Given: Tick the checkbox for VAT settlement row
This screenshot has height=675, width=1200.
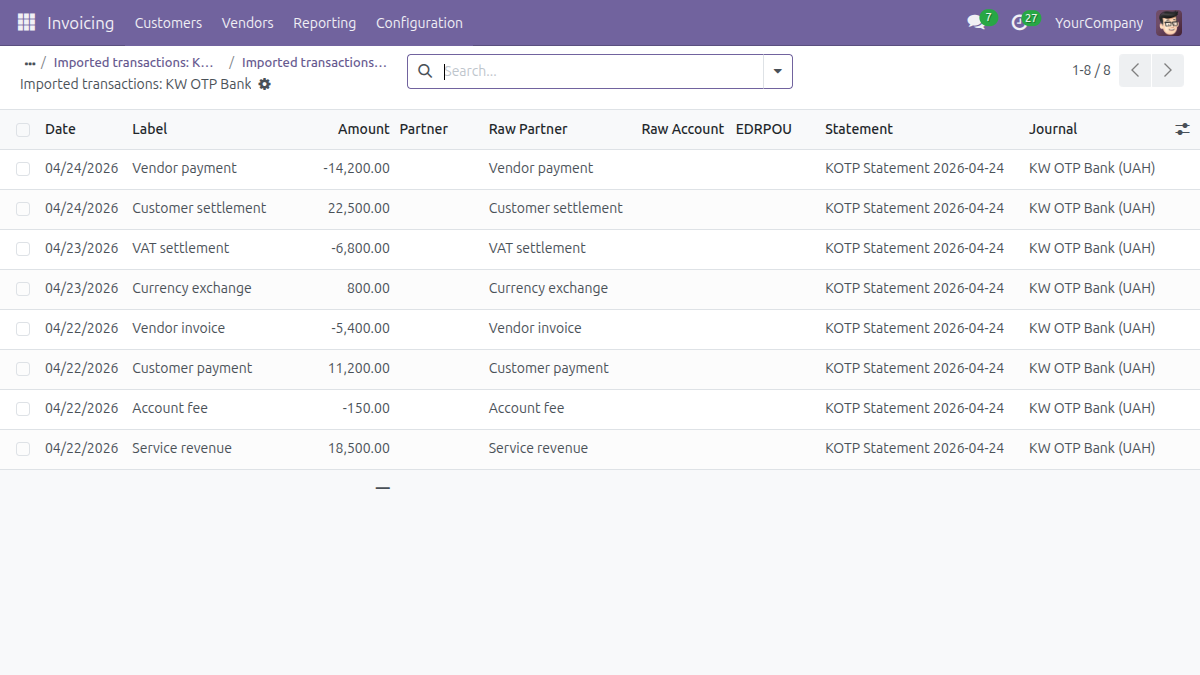Looking at the screenshot, I should pyautogui.click(x=23, y=249).
